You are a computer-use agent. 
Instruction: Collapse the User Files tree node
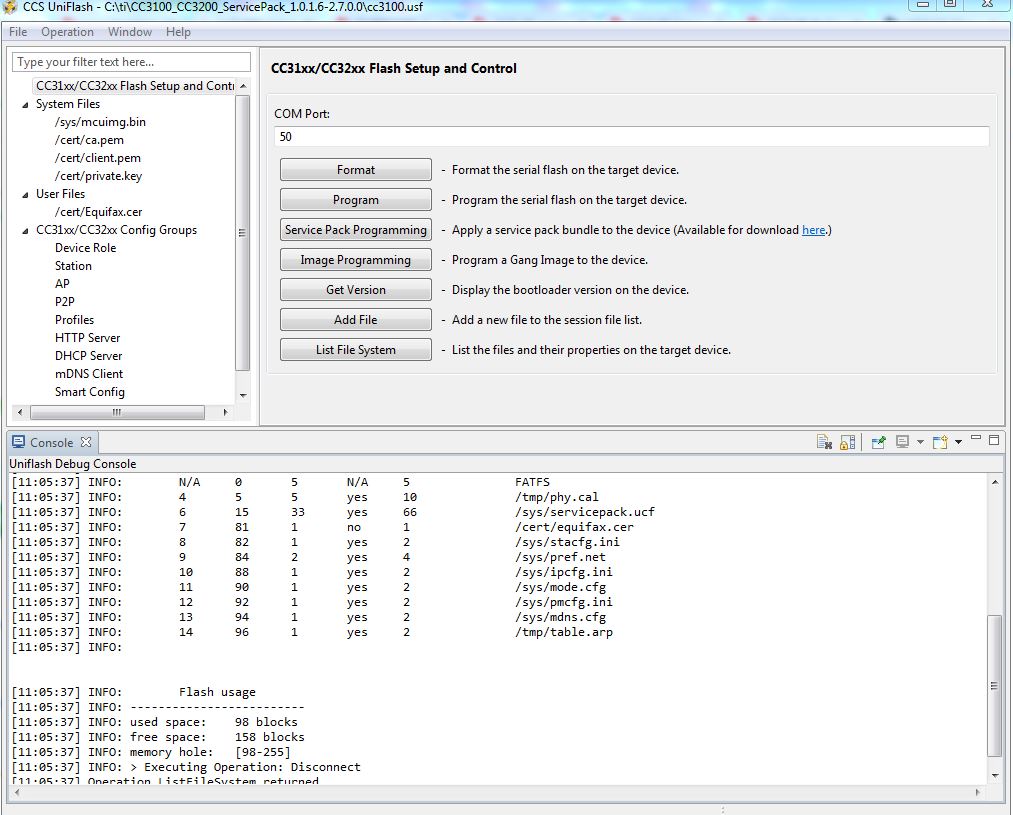pyautogui.click(x=25, y=194)
